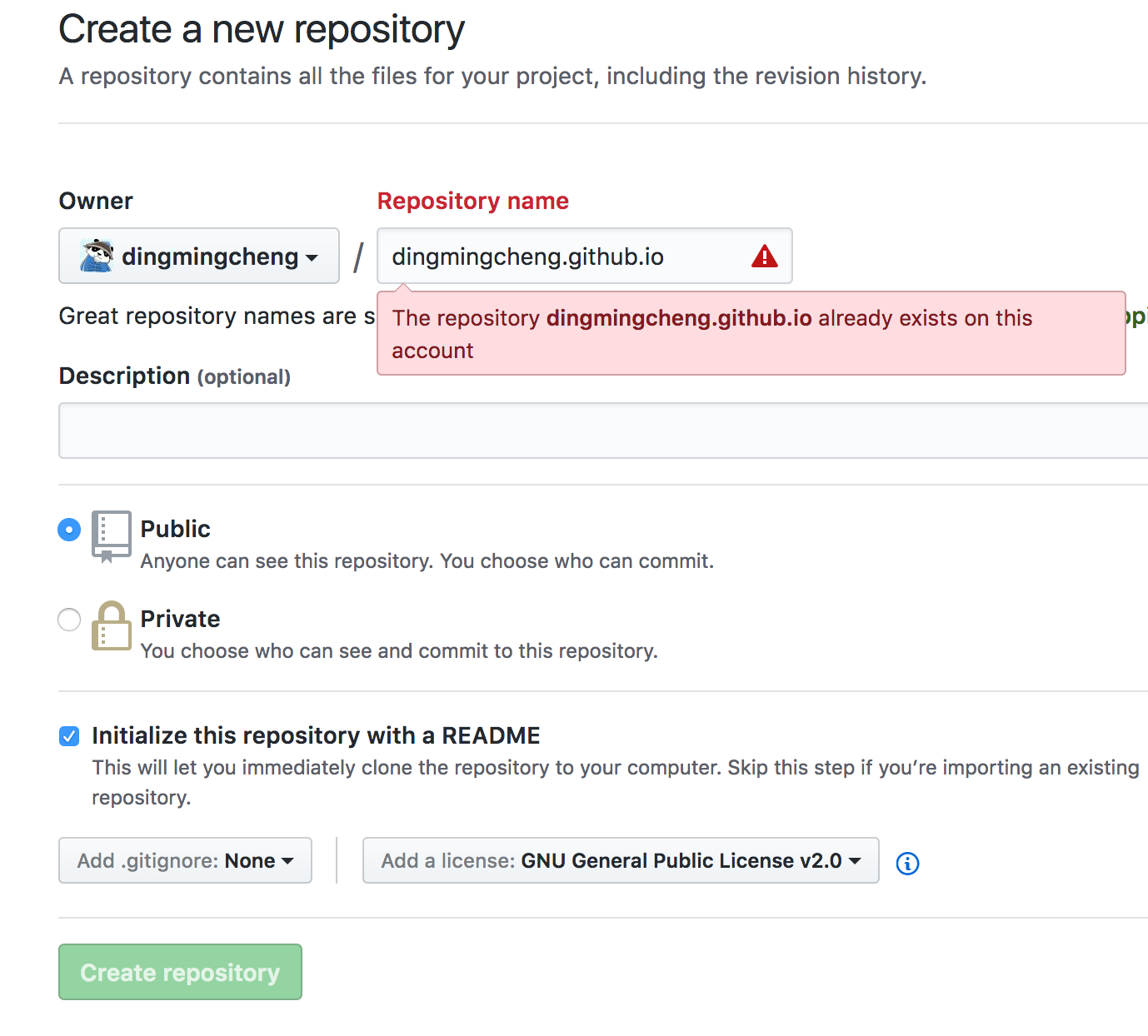
Task: Open the Add .gitignore dropdown
Action: pos(185,860)
